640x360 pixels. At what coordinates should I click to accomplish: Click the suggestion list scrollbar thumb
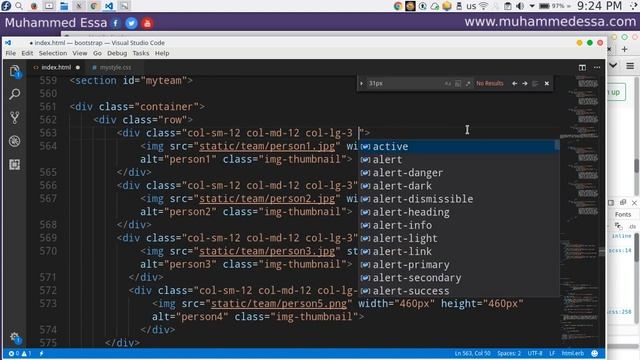(557, 145)
